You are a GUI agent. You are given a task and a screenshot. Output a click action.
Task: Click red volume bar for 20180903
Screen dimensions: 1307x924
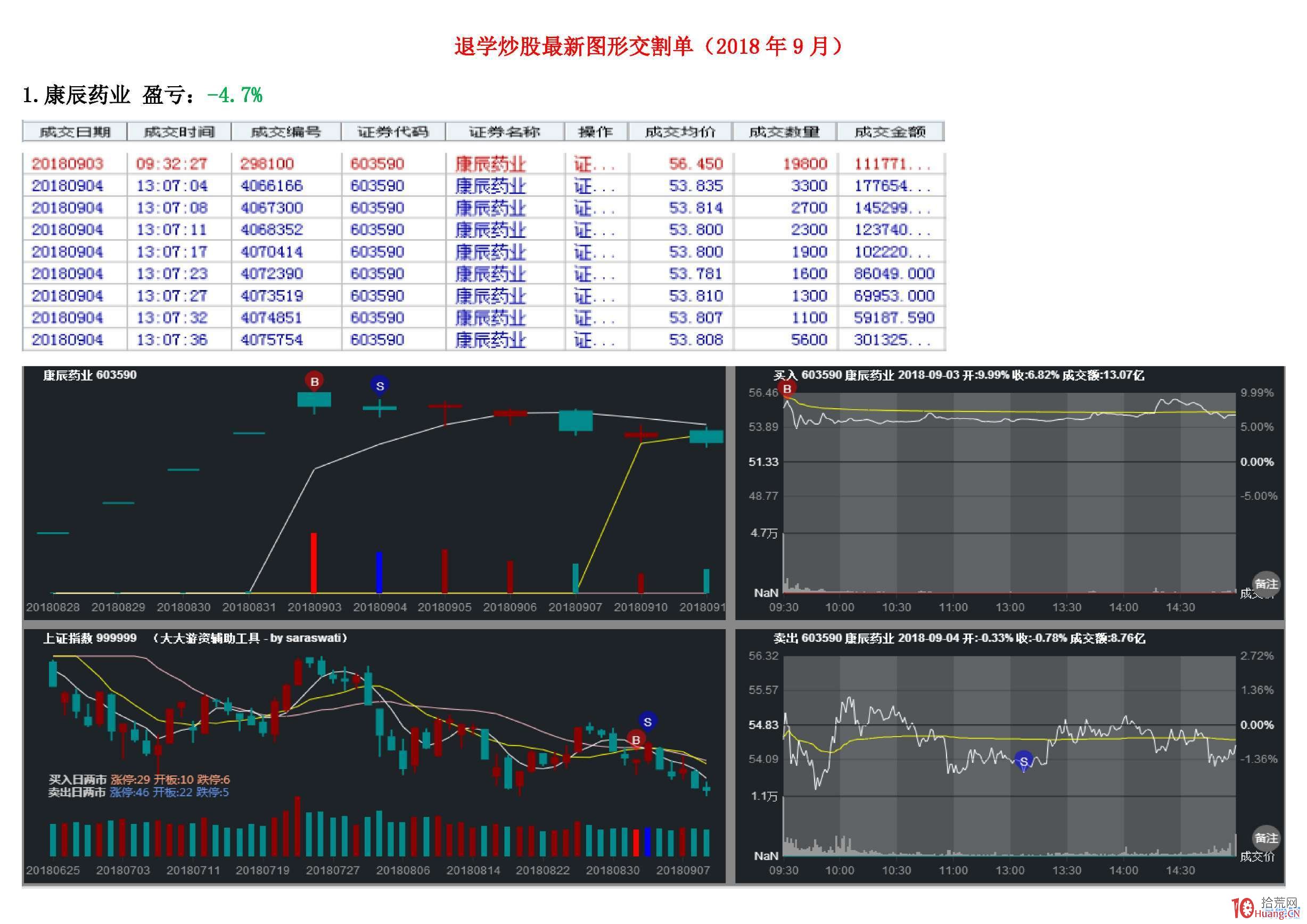(x=314, y=563)
